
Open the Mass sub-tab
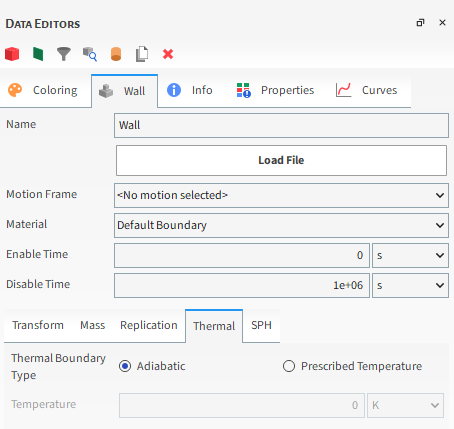pos(92,325)
